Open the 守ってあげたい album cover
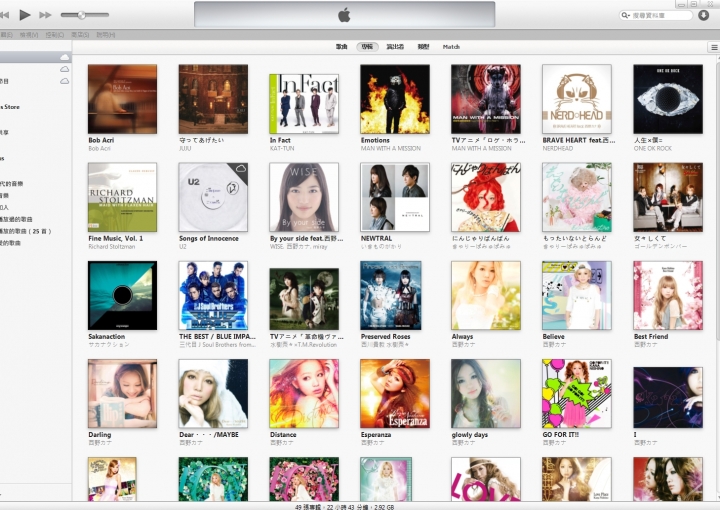720x510 pixels. pos(213,99)
